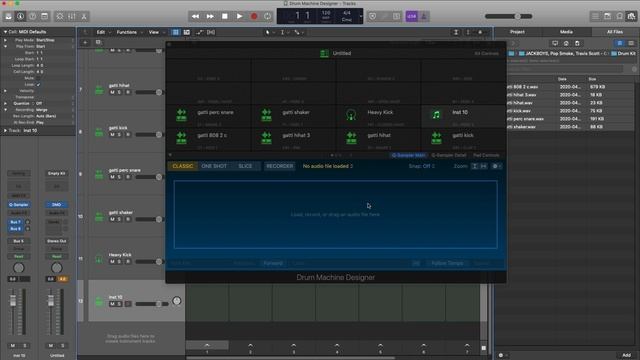Select the gatti hihat 3 pad
The height and width of the screenshot is (360, 640).
coord(293,139)
